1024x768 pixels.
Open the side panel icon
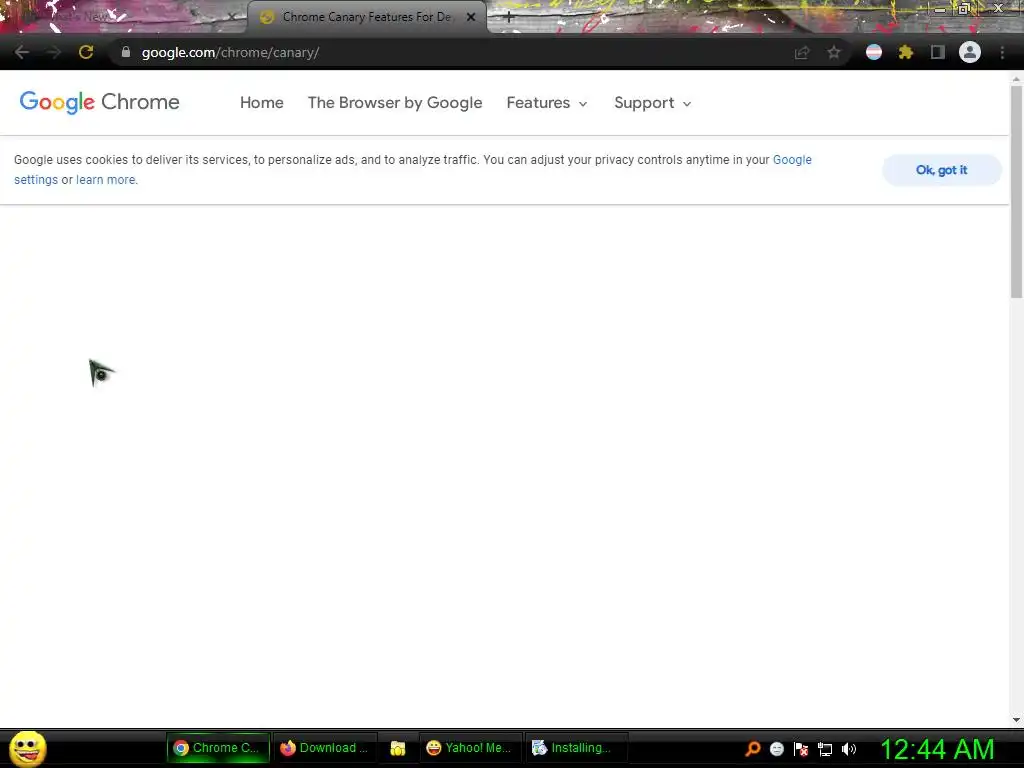click(x=938, y=52)
